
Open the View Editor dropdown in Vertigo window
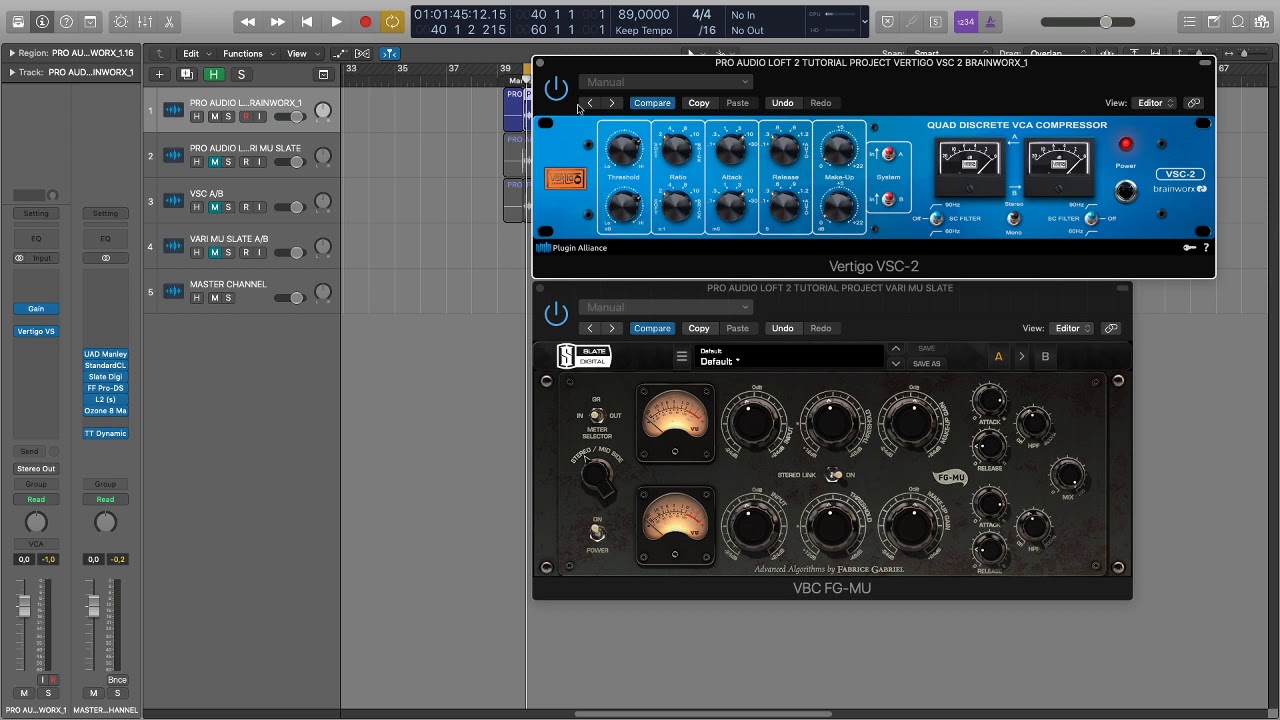click(x=1155, y=103)
